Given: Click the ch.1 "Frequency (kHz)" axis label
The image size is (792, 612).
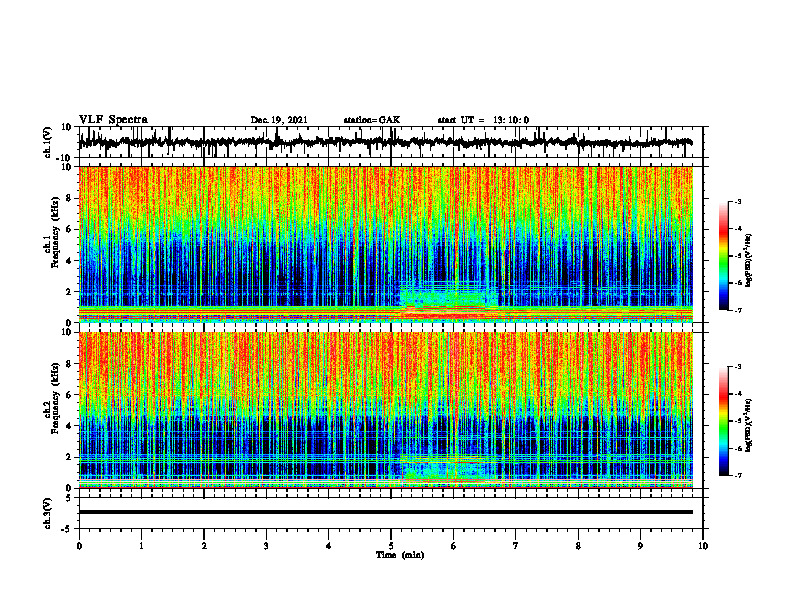Looking at the screenshot, I should pos(56,232).
